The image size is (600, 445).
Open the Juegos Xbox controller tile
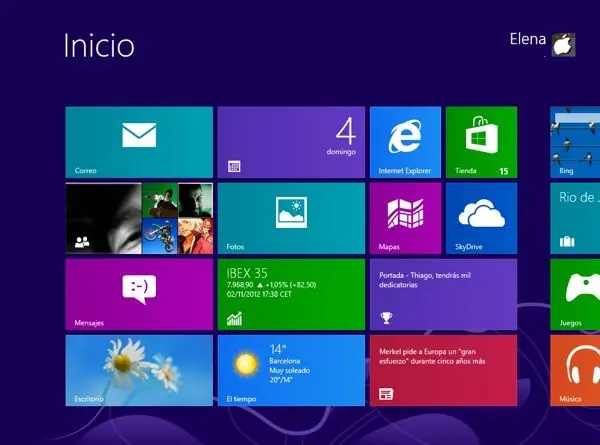coord(575,294)
